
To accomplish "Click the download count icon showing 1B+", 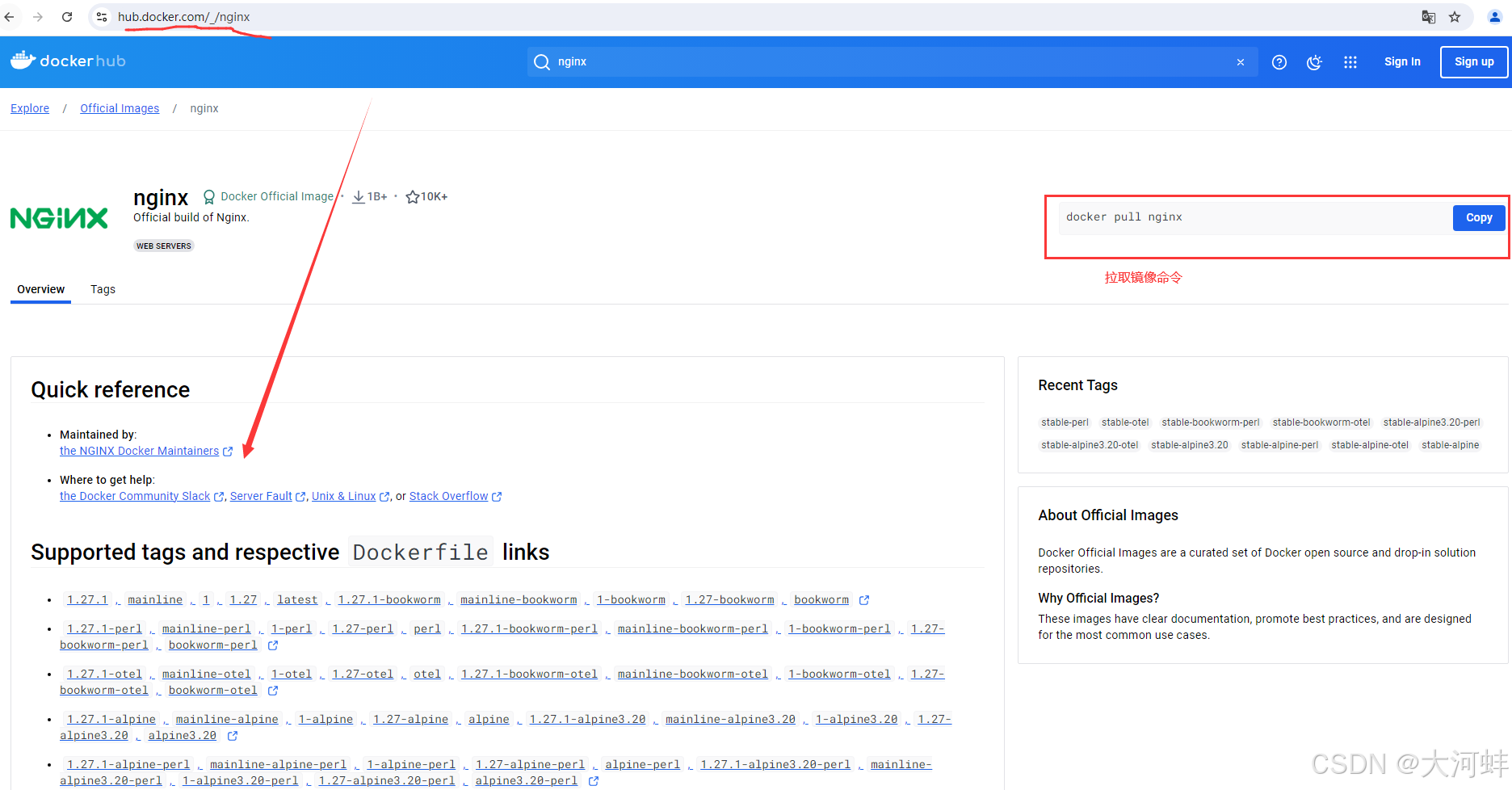I will [x=358, y=196].
